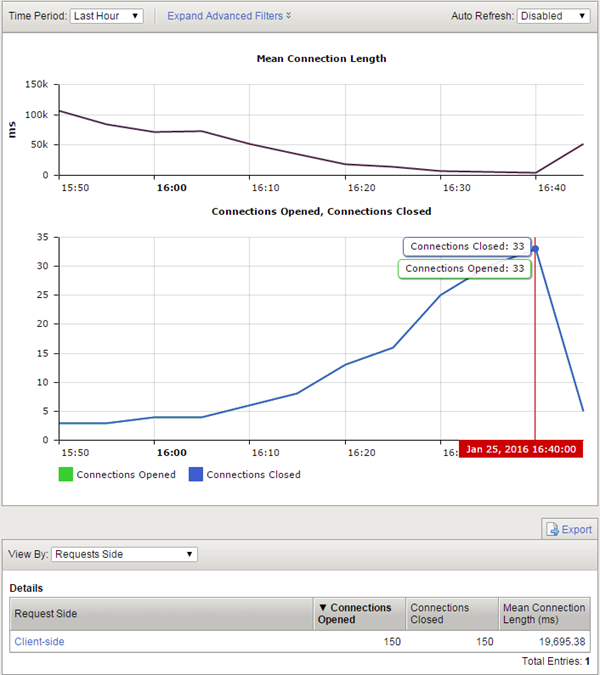Click the Mean Connection Length chart title
This screenshot has height=675, width=600.
tap(321, 59)
